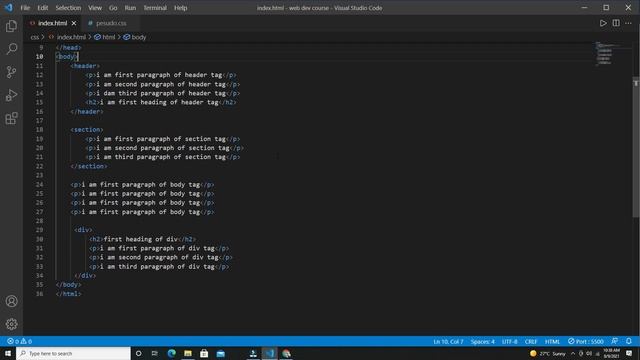
Task: Click 'i am third paragraph of section tag'
Action: [161, 157]
